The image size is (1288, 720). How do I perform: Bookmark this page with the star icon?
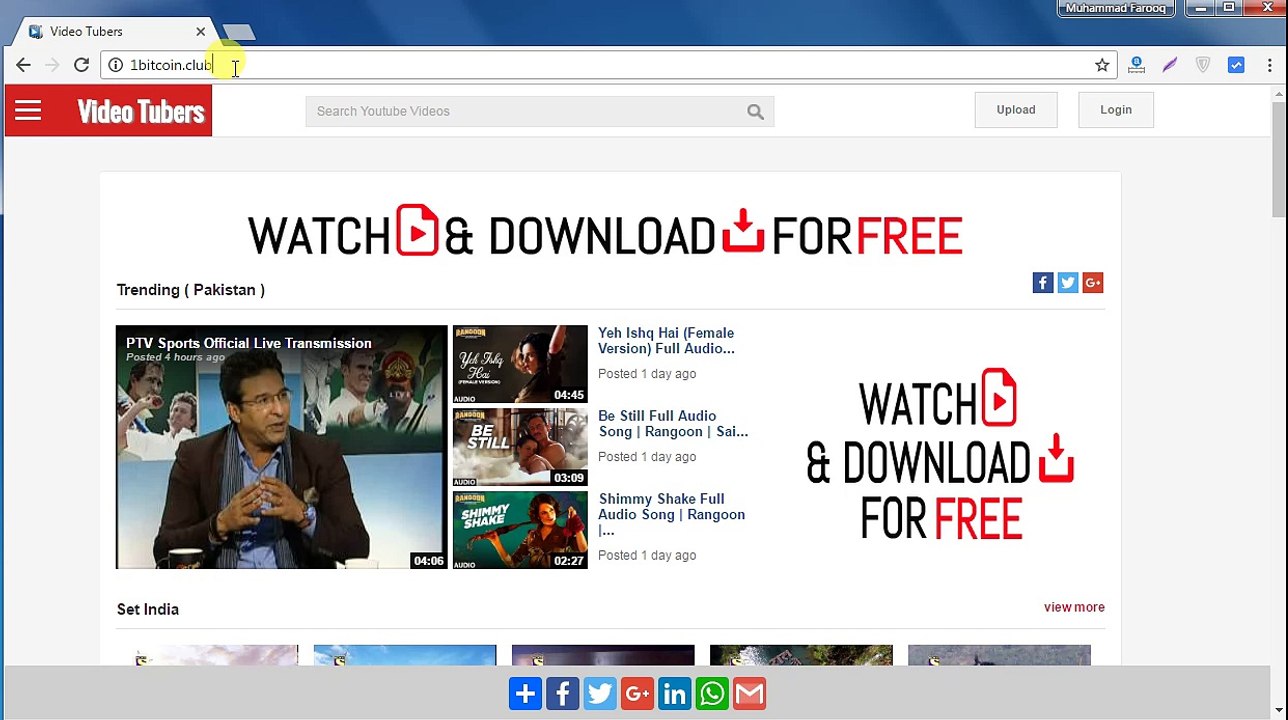tap(1102, 65)
